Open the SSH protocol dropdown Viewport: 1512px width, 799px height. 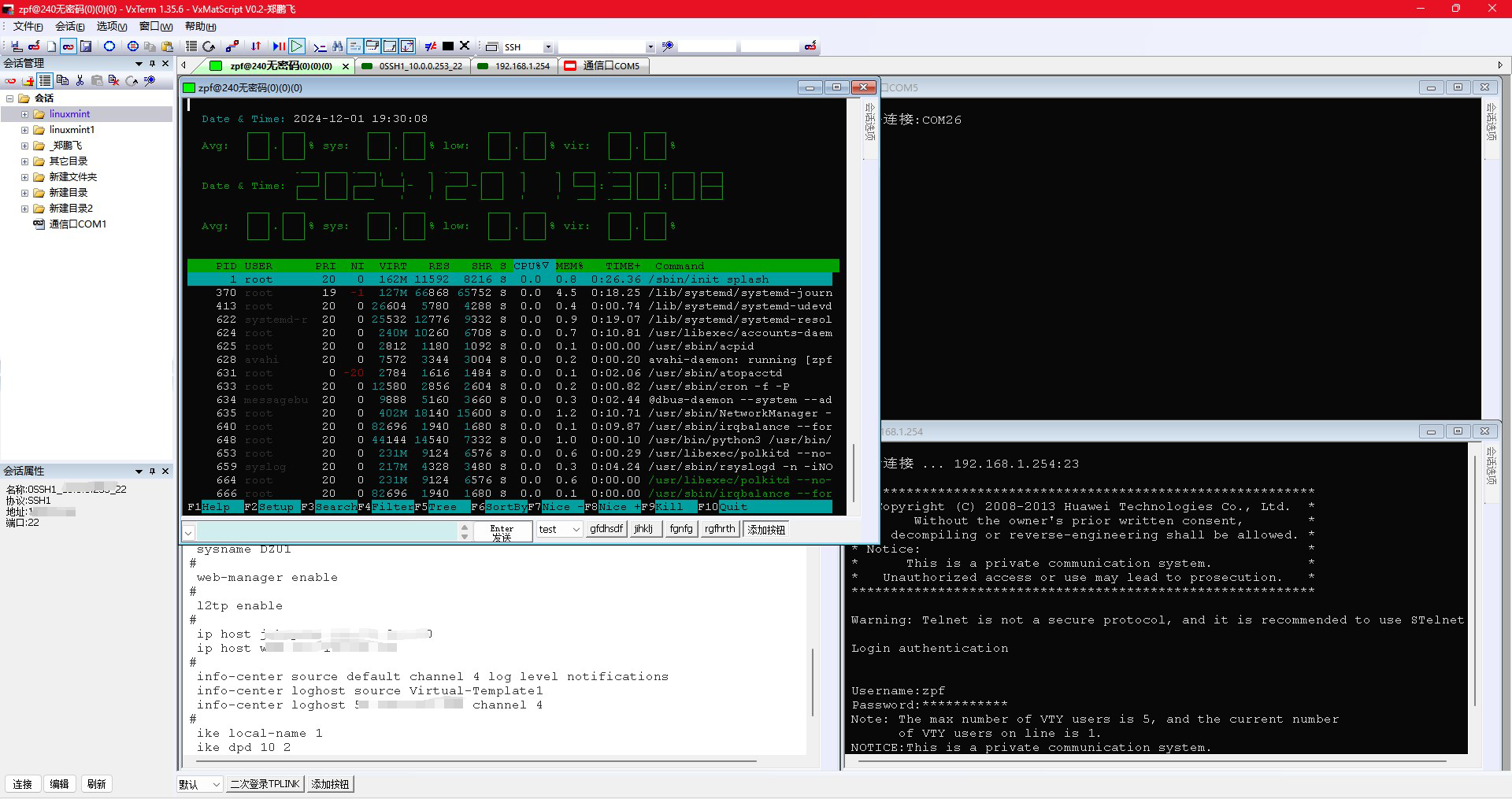[548, 47]
